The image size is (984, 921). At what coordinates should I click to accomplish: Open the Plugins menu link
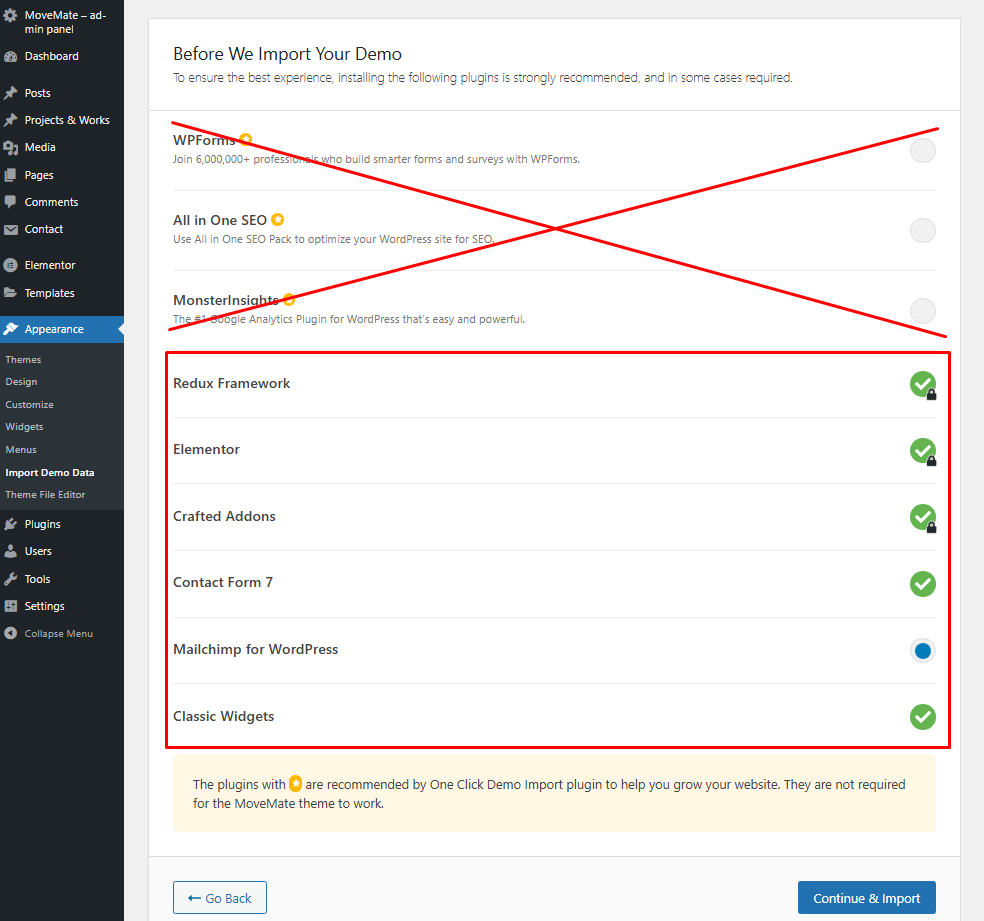click(43, 524)
